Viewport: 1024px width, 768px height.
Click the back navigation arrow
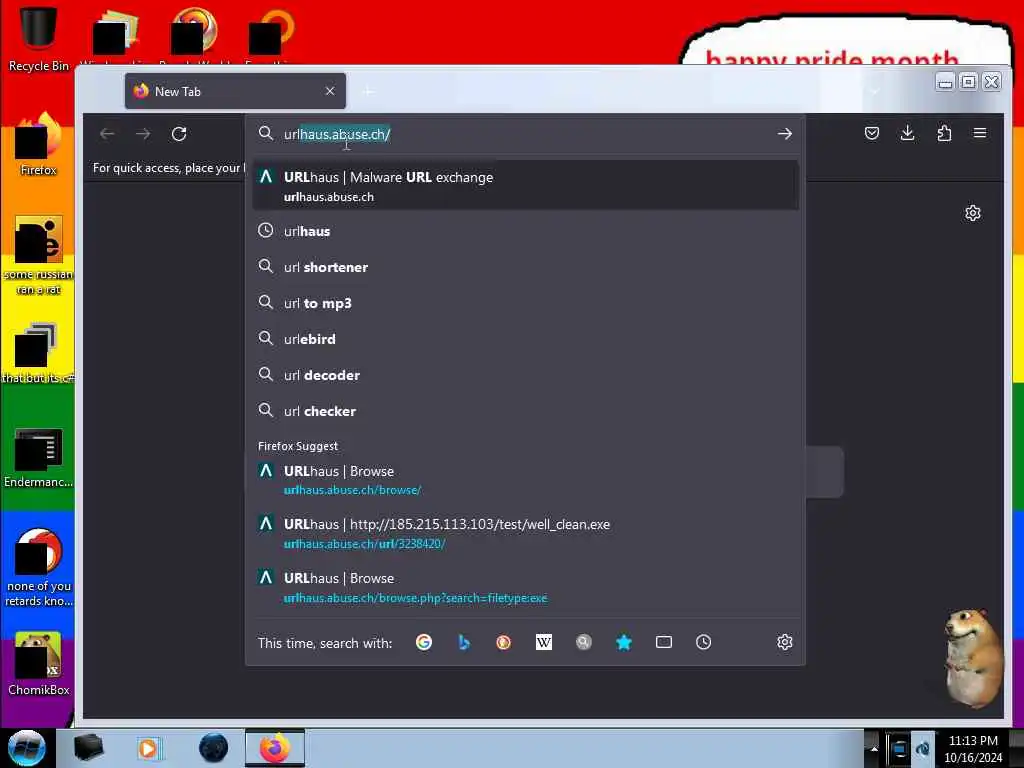coord(107,134)
